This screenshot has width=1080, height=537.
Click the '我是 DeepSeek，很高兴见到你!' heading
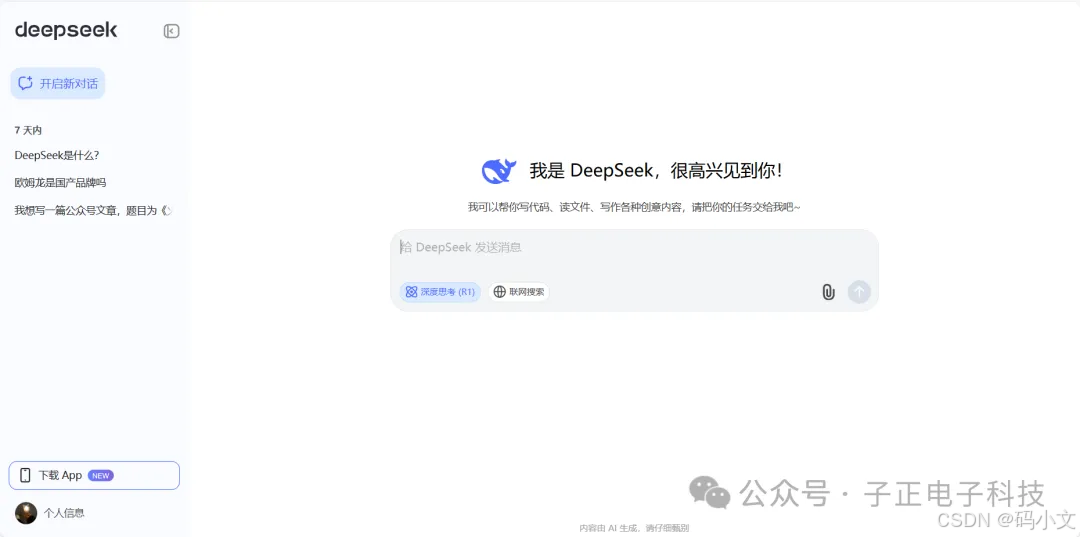click(656, 171)
